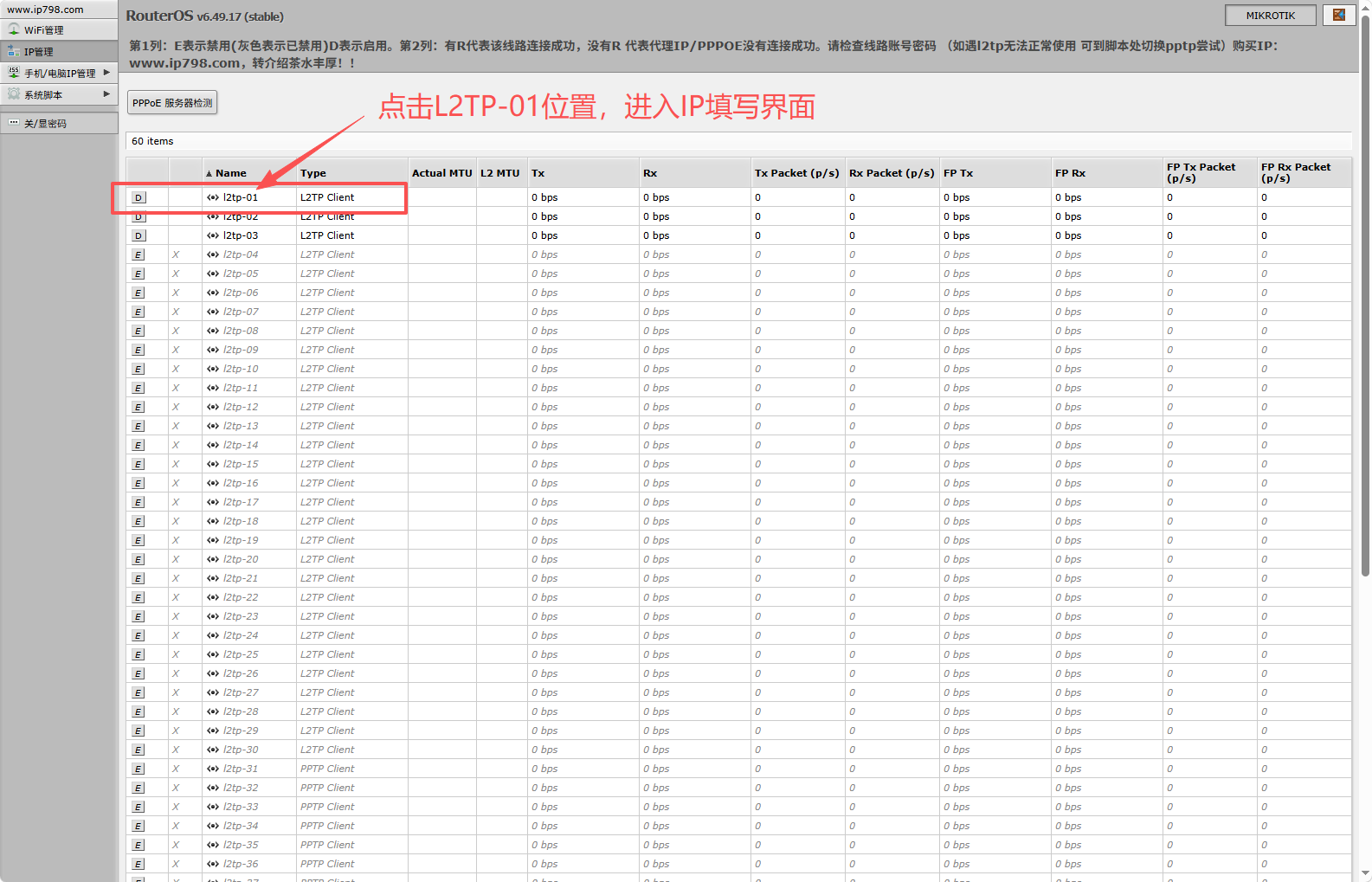Click the Rx Packet (p/s) column header
The height and width of the screenshot is (882, 1372).
892,173
